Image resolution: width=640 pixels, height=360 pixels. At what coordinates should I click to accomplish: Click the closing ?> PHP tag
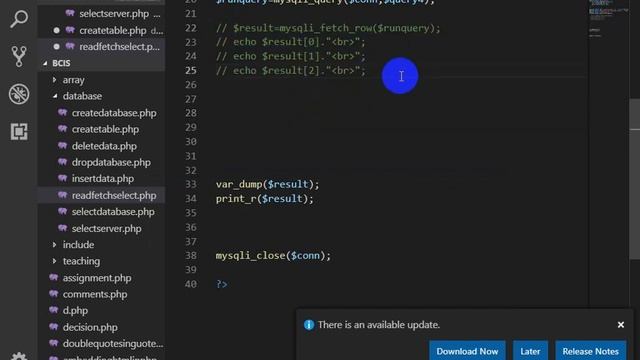(x=222, y=284)
